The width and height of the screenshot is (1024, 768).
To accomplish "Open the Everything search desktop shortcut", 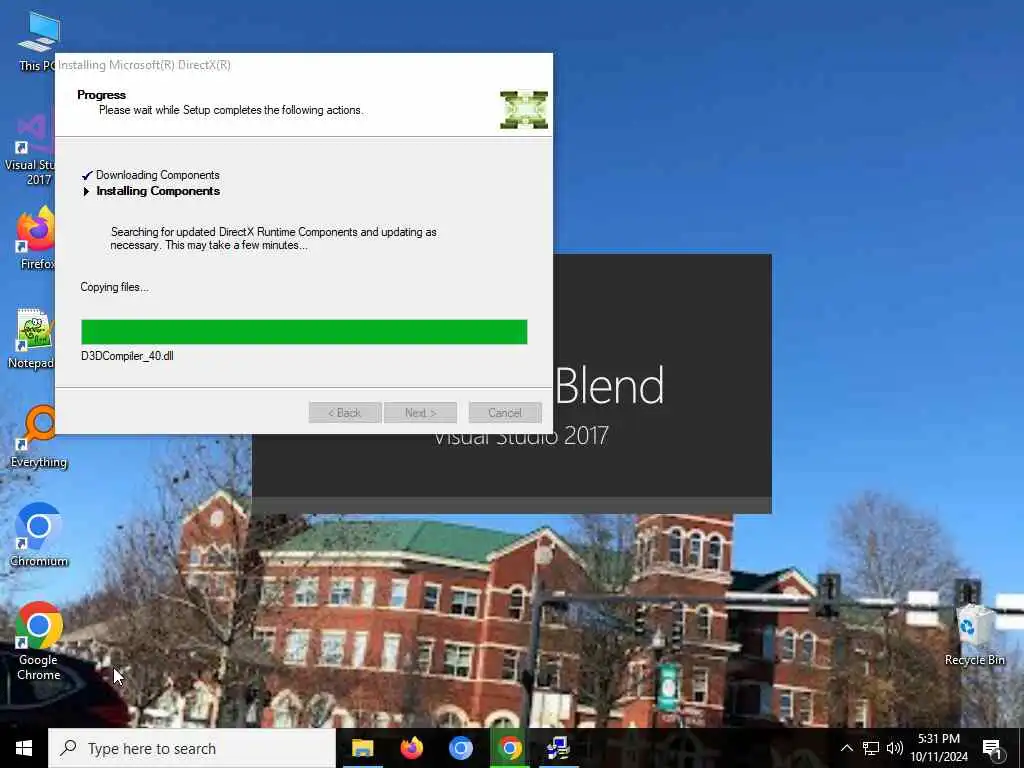I will pos(39,436).
